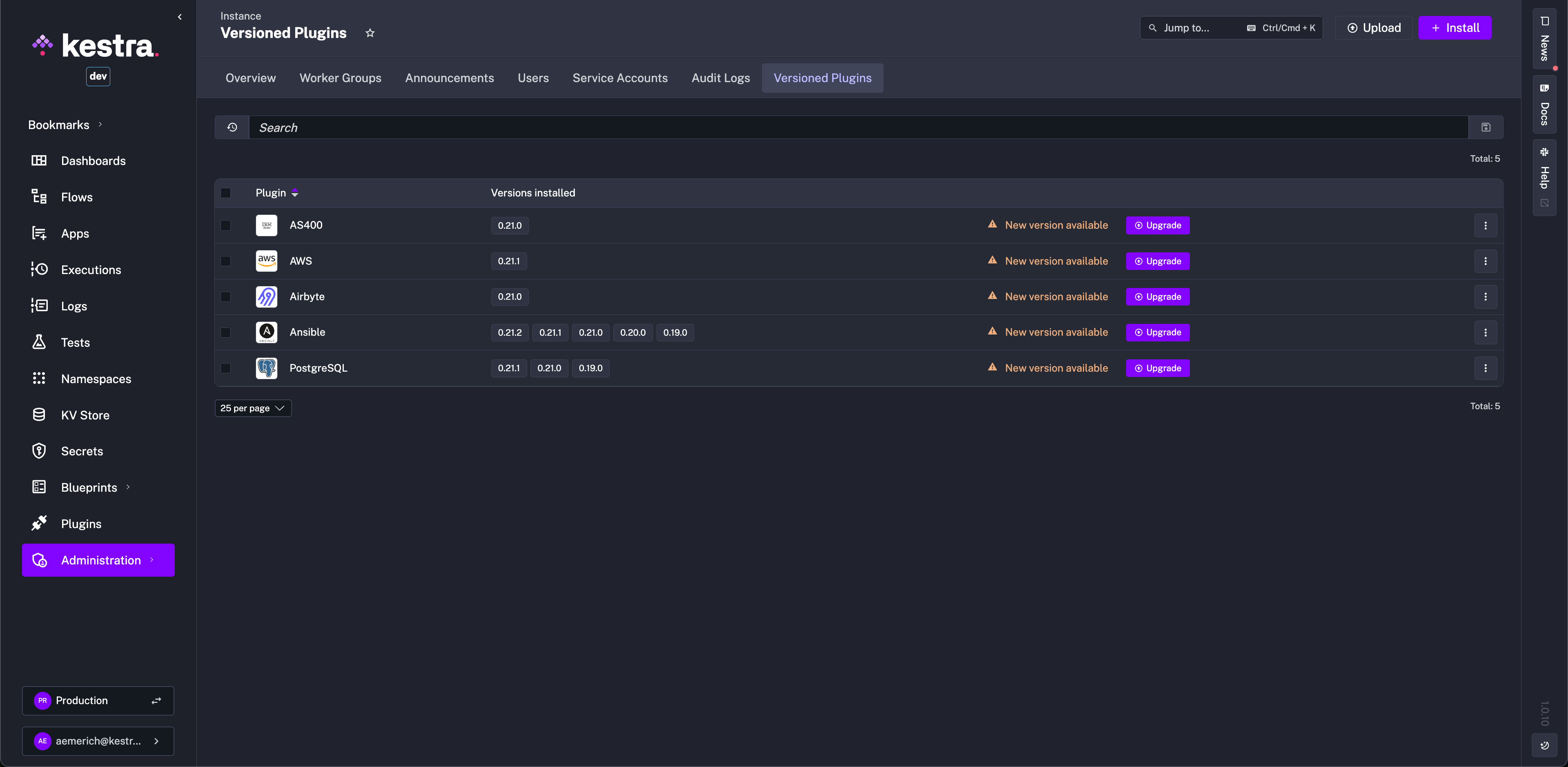Click the Install button
1568x767 pixels.
[x=1455, y=27]
